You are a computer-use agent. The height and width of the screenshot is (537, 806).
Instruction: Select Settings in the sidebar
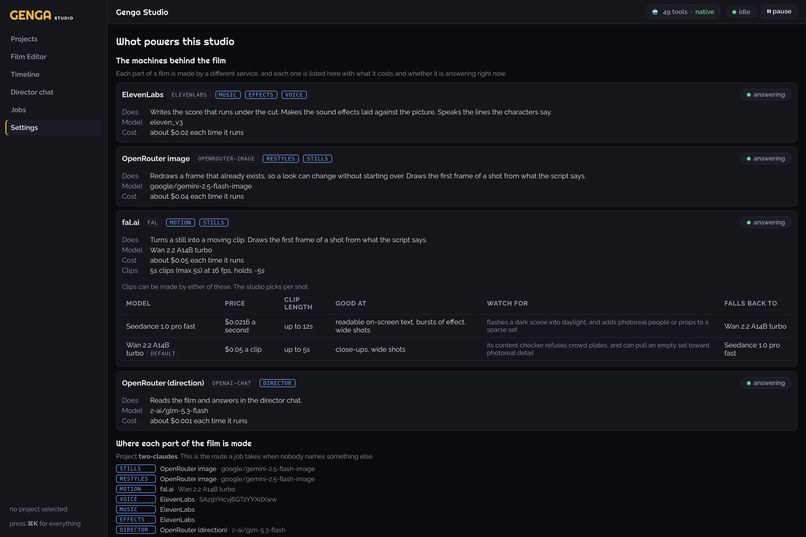[x=53, y=127]
